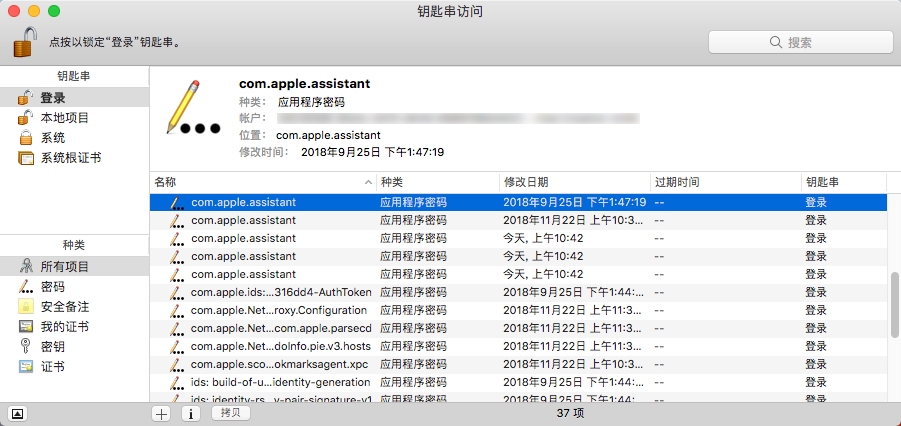Sort list by 名称 column header
Image resolution: width=901 pixels, height=426 pixels.
[260, 183]
